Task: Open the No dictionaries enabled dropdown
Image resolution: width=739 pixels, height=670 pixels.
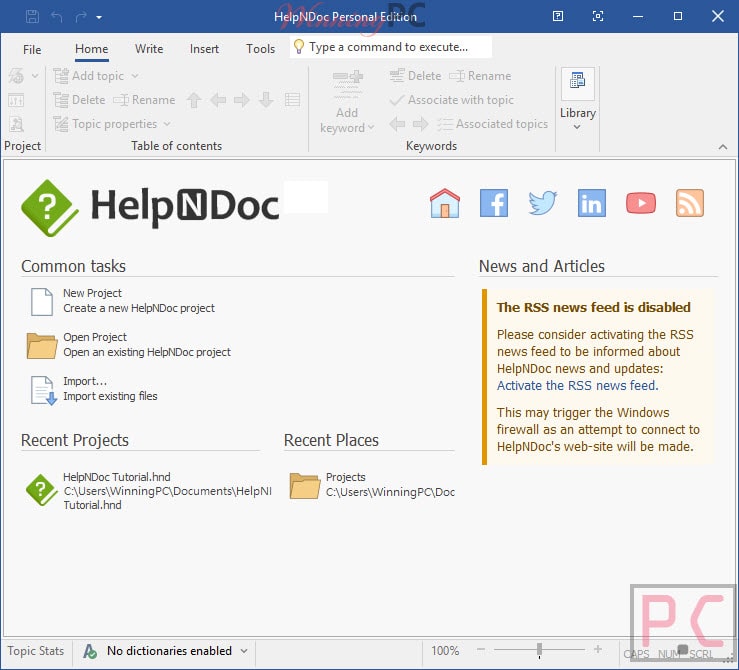Action: [177, 651]
